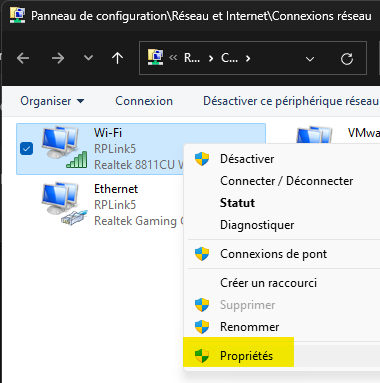Select Diagnostiquer in the context menu
380x383 pixels.
(x=257, y=225)
